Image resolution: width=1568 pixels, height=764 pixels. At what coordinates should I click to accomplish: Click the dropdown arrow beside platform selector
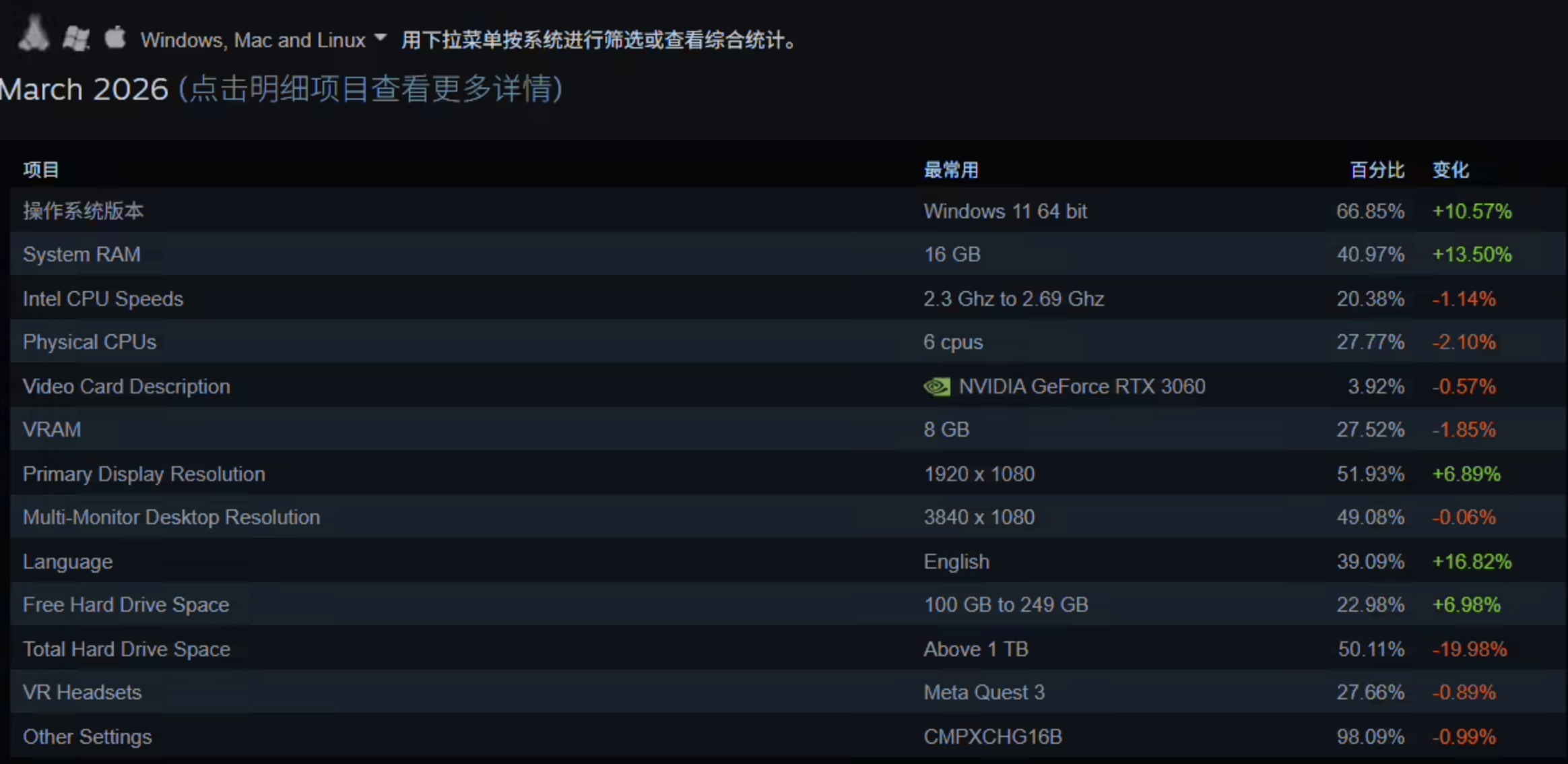[381, 38]
